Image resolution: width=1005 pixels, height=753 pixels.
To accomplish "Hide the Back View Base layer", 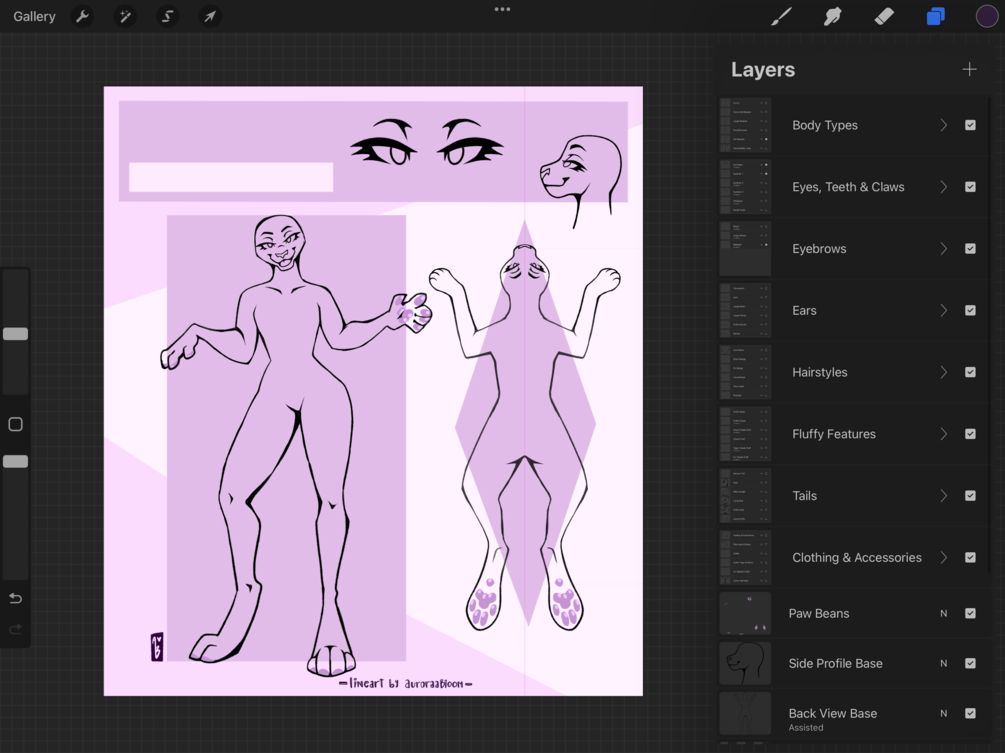I will tap(970, 713).
